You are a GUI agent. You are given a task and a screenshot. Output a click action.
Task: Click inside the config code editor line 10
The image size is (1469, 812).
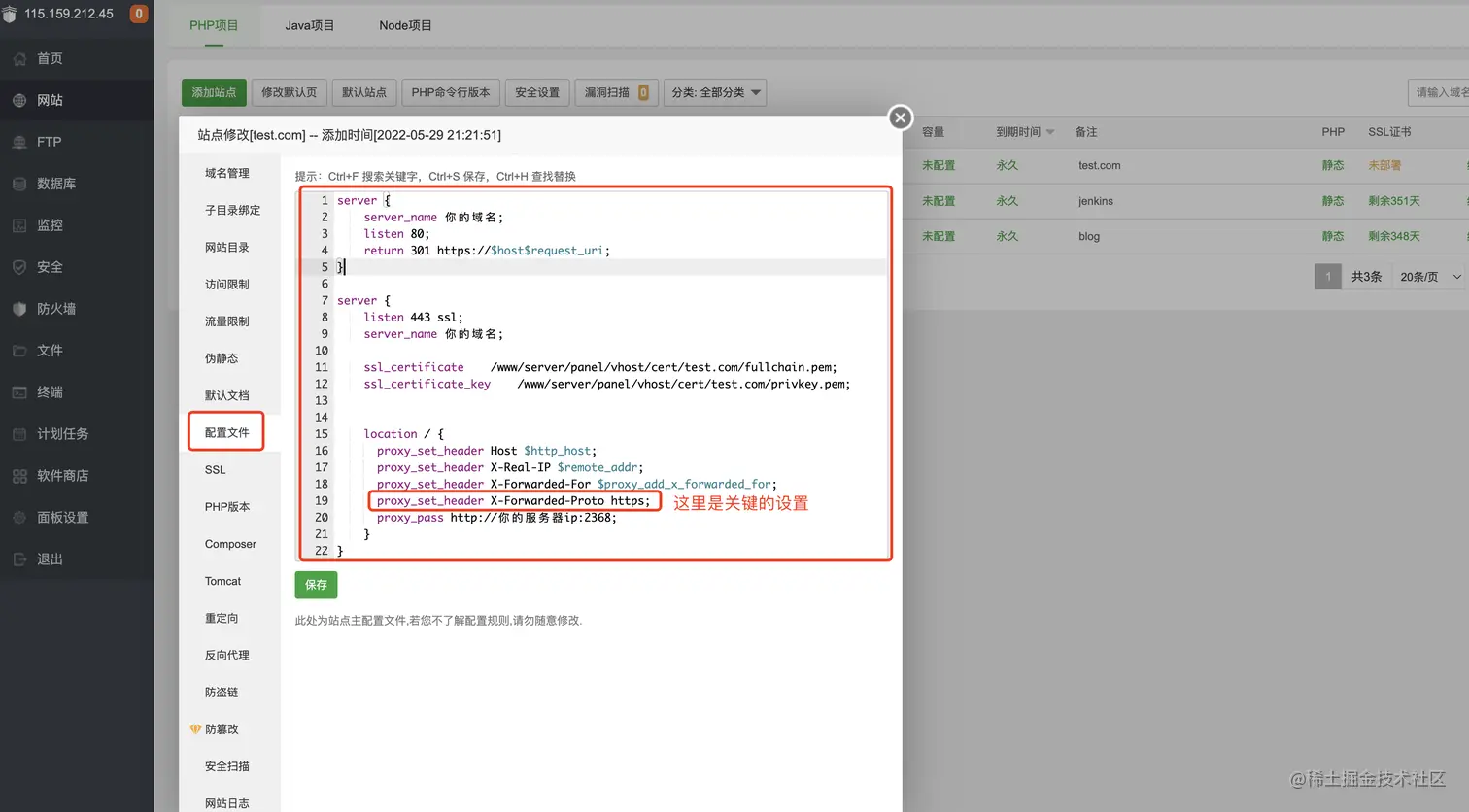point(610,351)
